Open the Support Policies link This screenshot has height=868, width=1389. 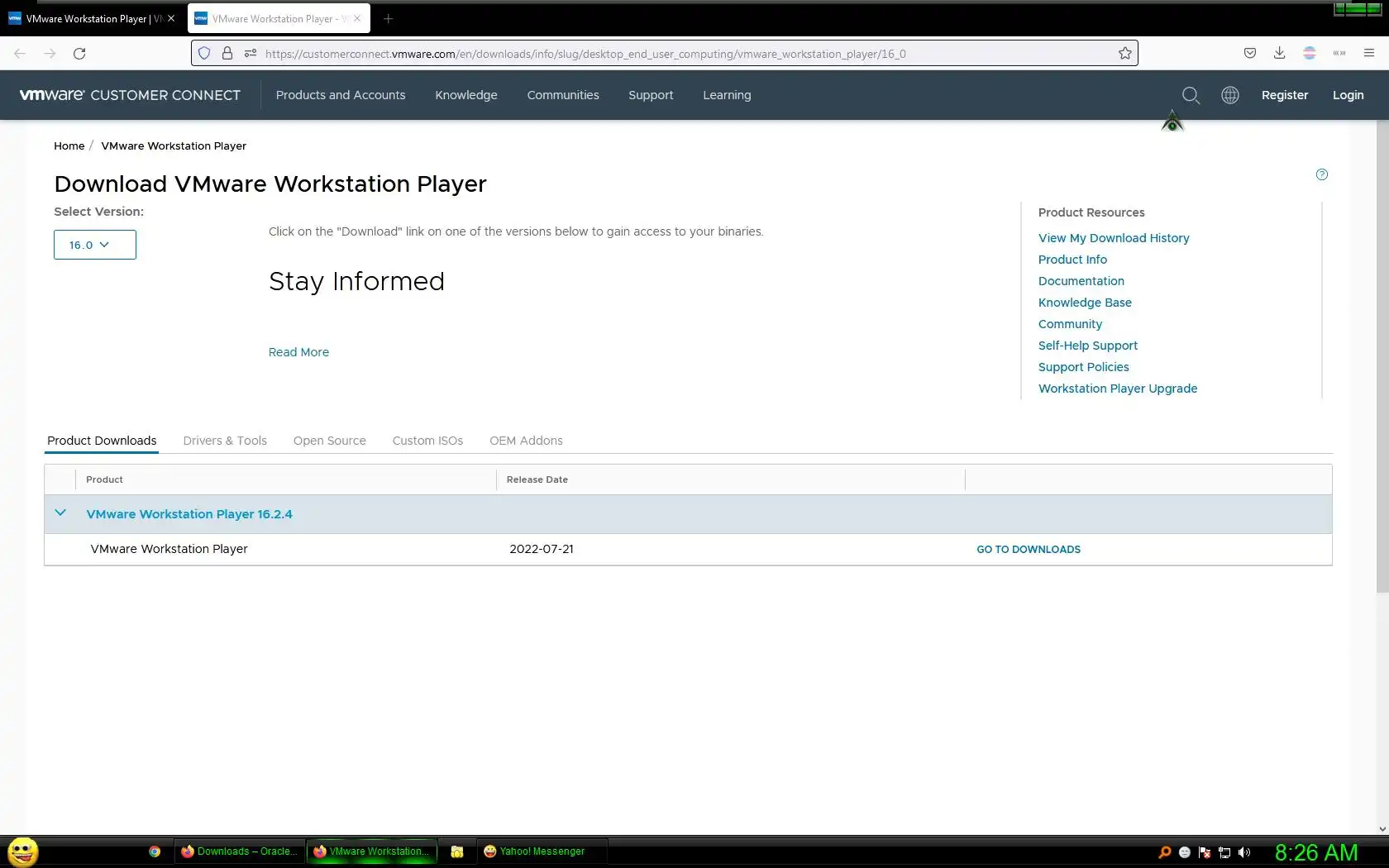click(x=1083, y=367)
